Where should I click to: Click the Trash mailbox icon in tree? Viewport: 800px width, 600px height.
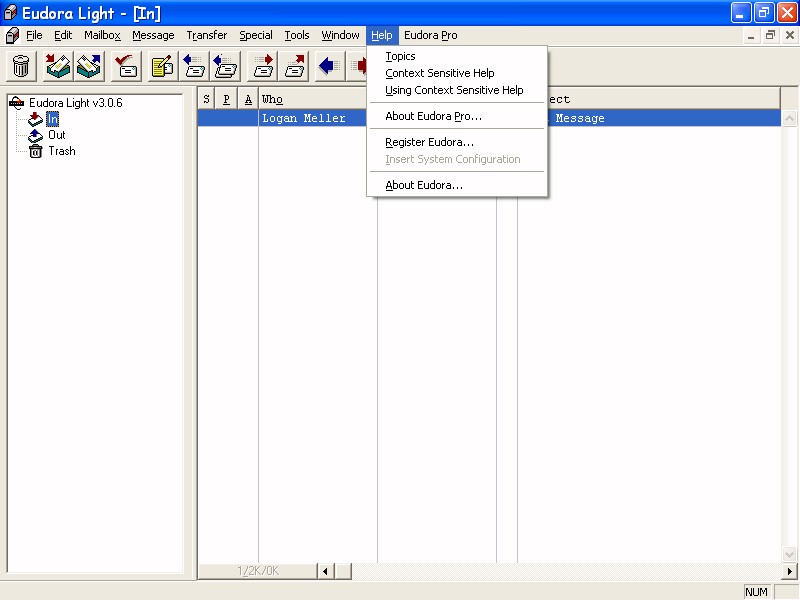click(35, 151)
